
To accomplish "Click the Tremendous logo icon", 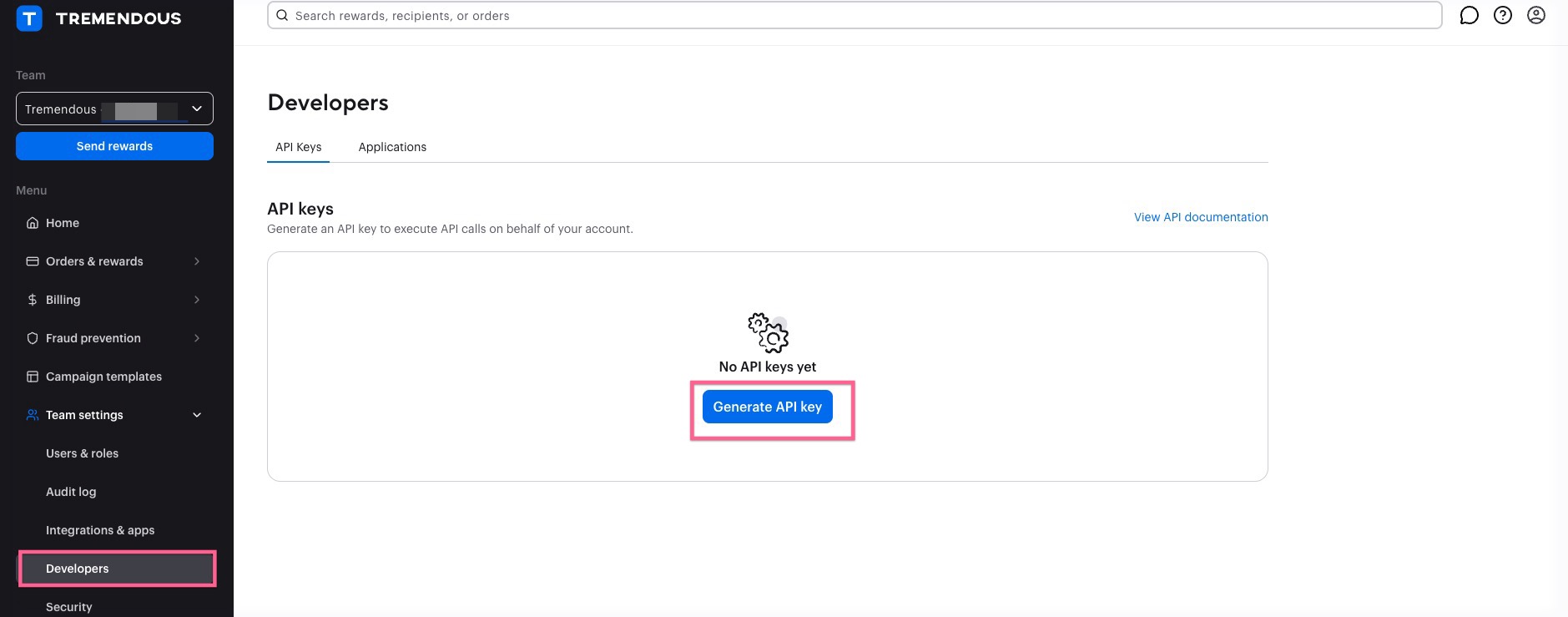I will [x=29, y=18].
